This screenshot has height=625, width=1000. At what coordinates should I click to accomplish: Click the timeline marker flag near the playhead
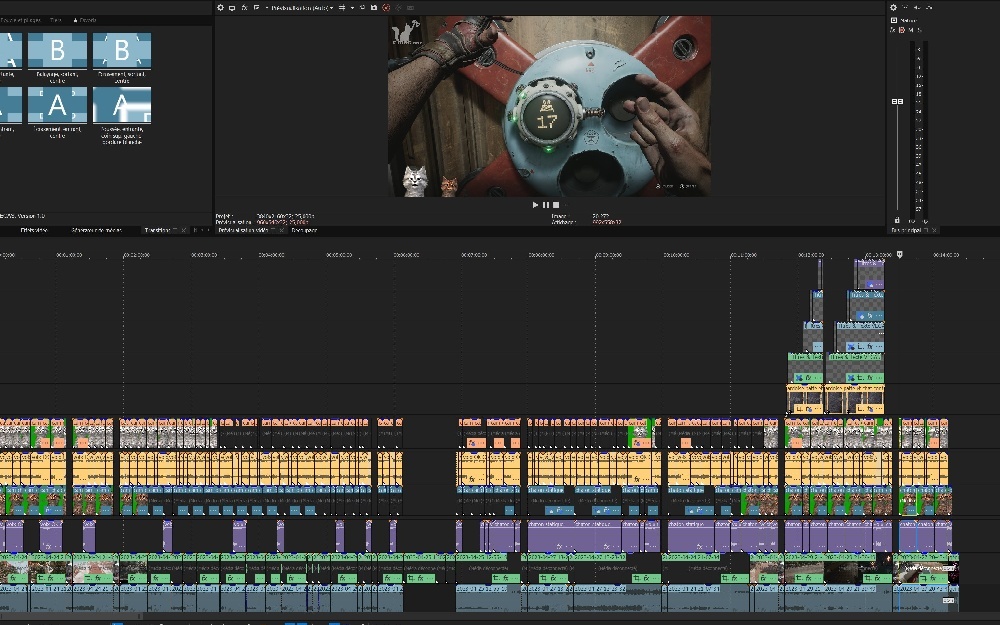(x=899, y=255)
